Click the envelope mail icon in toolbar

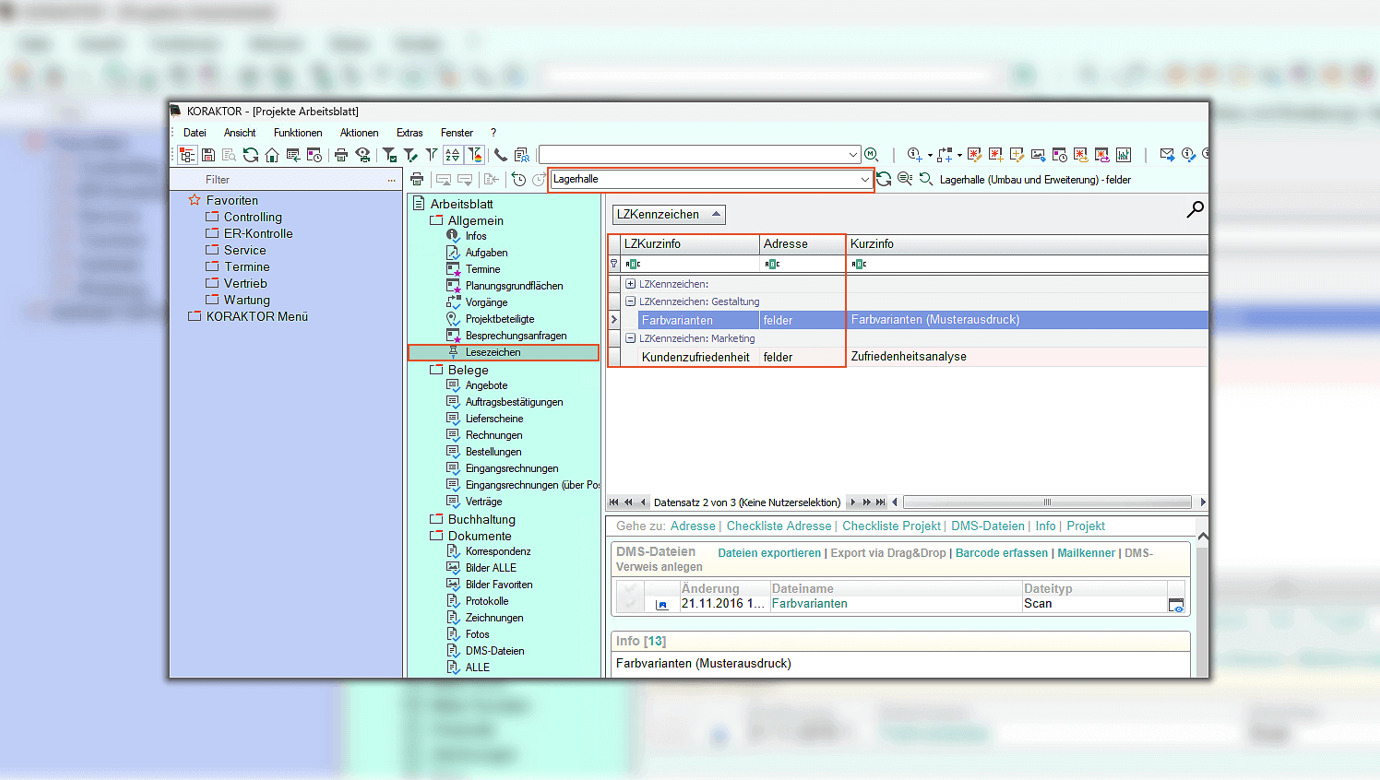[1166, 155]
